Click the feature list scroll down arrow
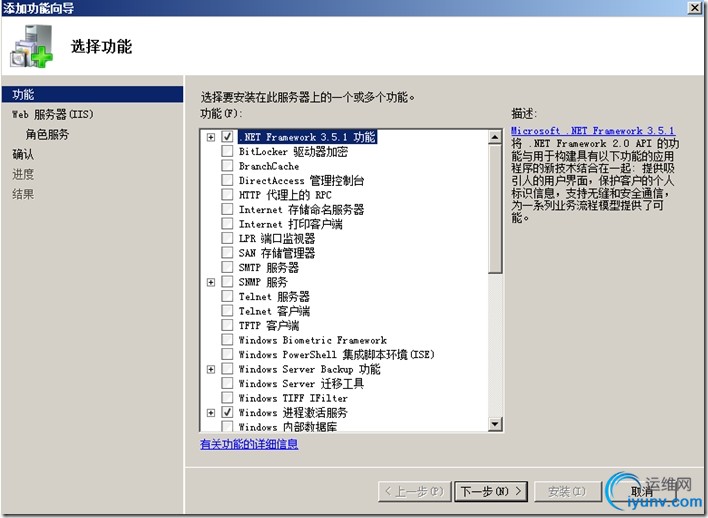This screenshot has height=518, width=708. pyautogui.click(x=495, y=424)
